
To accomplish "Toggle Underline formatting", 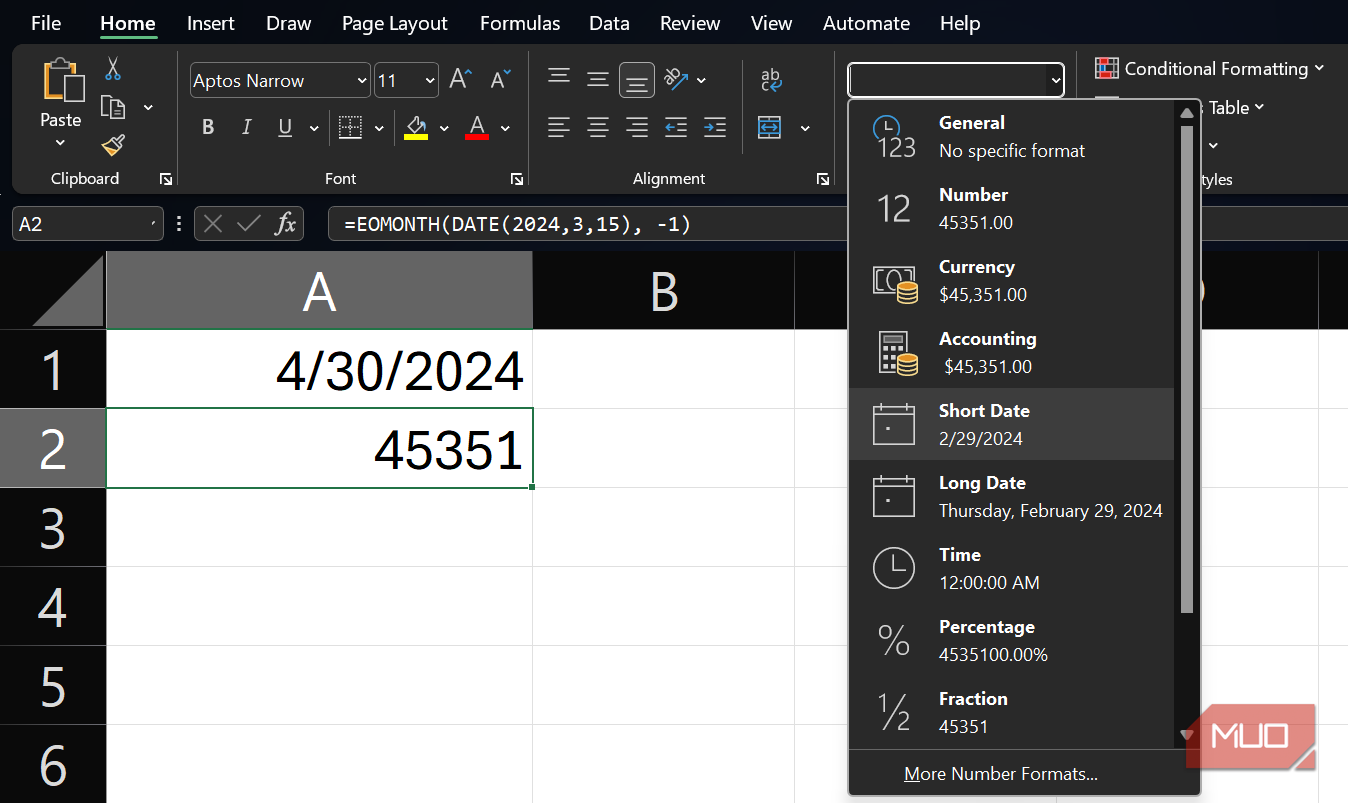I will tap(285, 128).
